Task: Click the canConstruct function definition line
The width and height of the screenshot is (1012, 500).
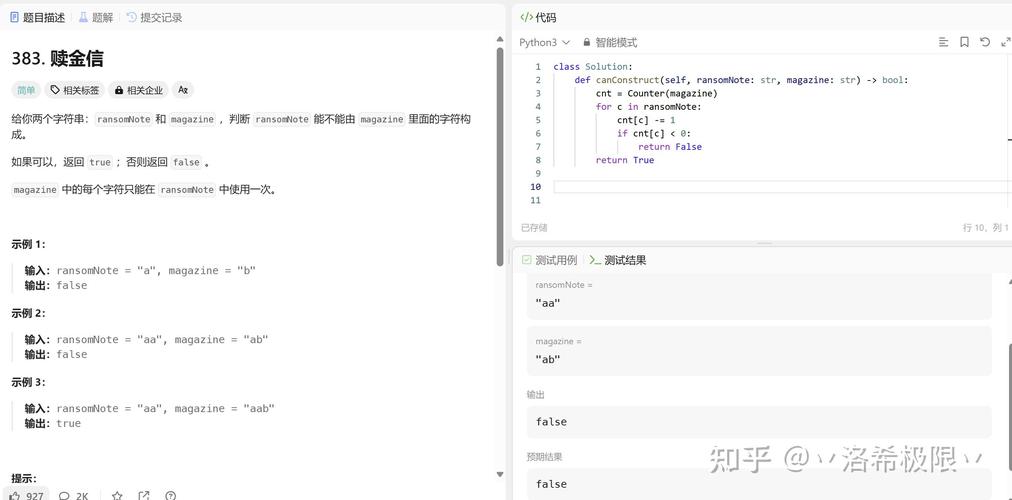Action: [x=741, y=80]
